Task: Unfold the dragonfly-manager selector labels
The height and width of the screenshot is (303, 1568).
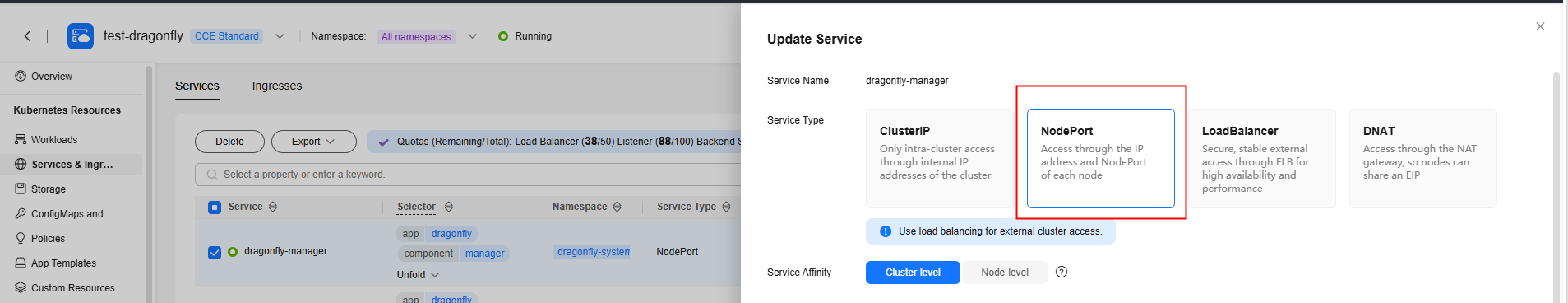Action: [418, 275]
